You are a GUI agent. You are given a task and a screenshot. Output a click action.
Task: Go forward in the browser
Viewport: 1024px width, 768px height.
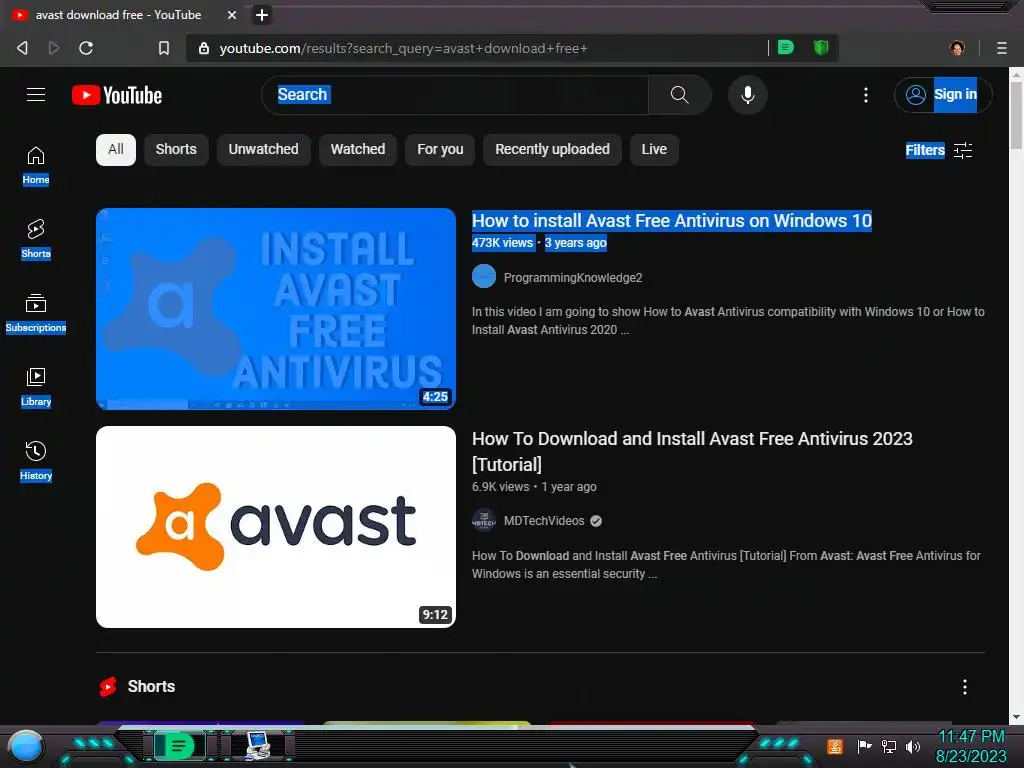point(54,48)
